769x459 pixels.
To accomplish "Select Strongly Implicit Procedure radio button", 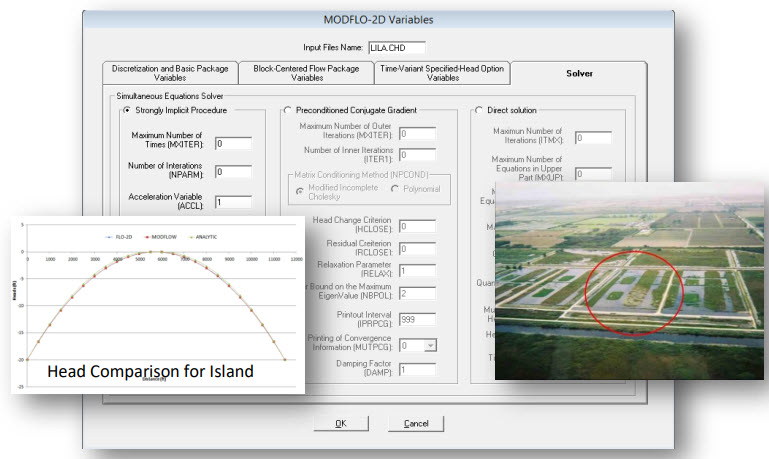I will 127,110.
